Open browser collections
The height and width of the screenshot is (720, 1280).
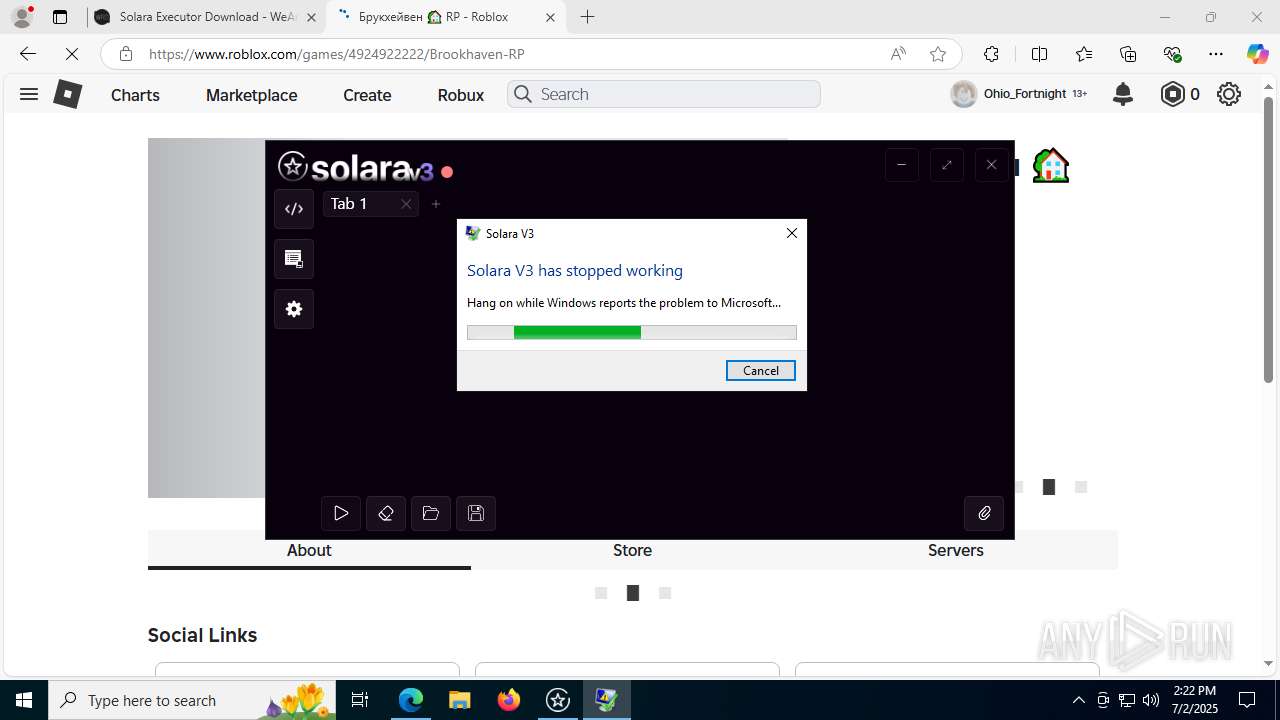pos(1128,54)
